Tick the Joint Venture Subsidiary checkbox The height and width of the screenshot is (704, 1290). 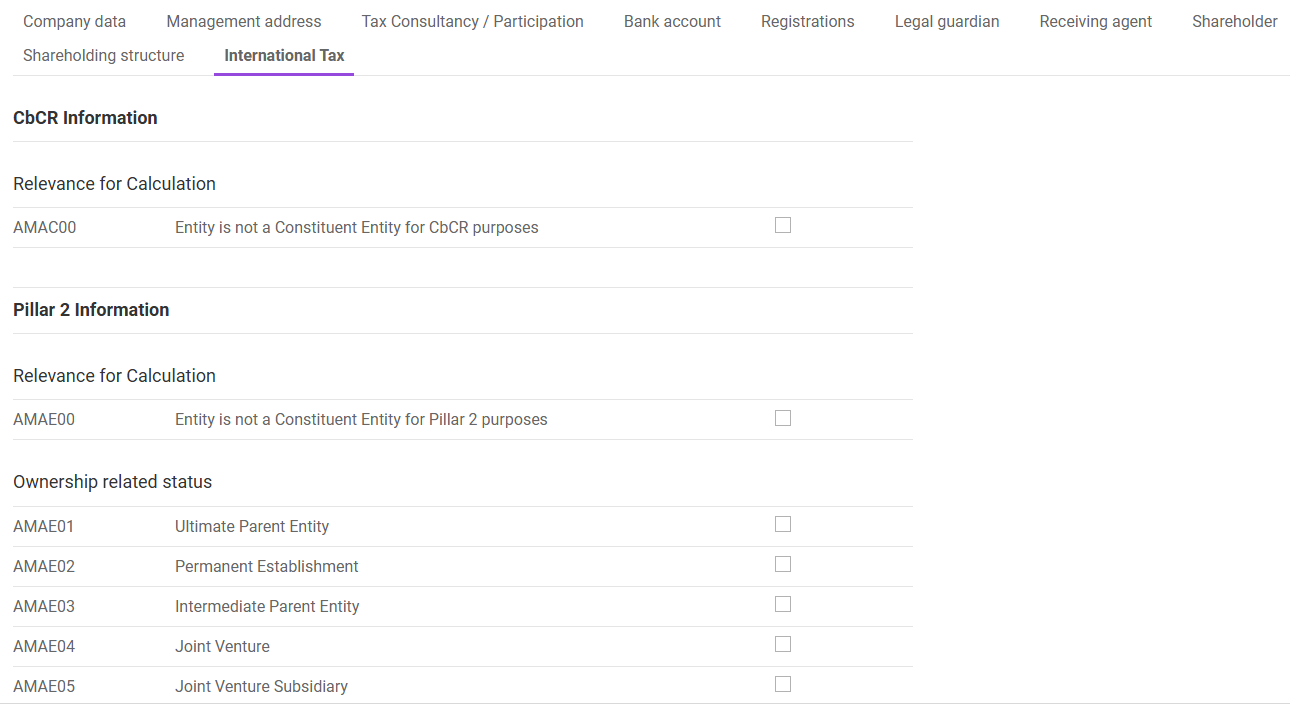point(783,684)
